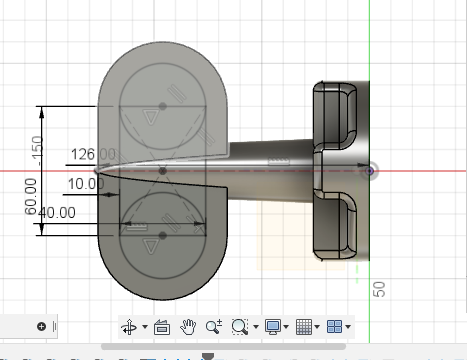The image size is (467, 360).
Task: Expand Grid and Snaps dropdown arrow
Action: [317, 327]
